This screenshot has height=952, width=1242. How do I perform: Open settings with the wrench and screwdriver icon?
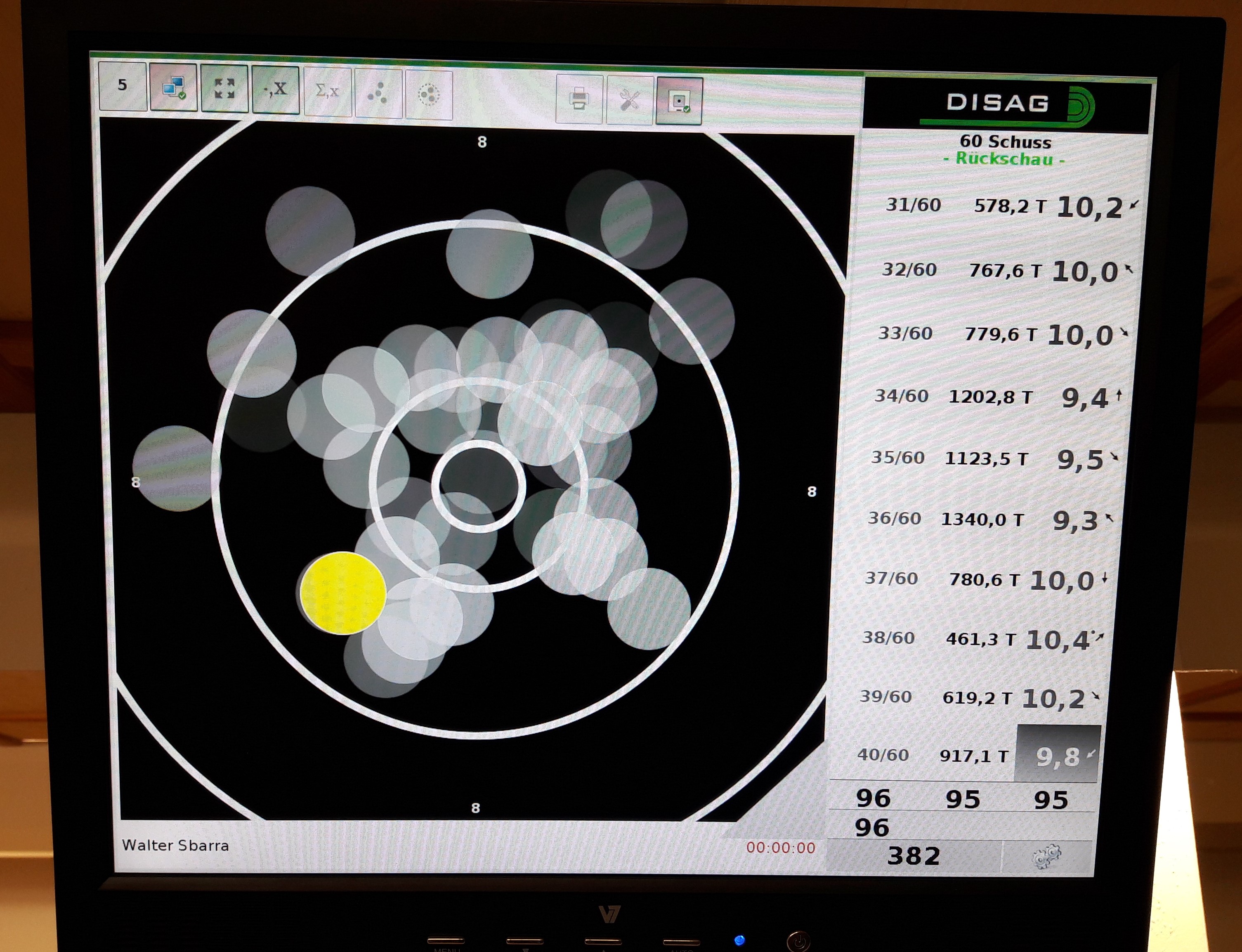(630, 101)
